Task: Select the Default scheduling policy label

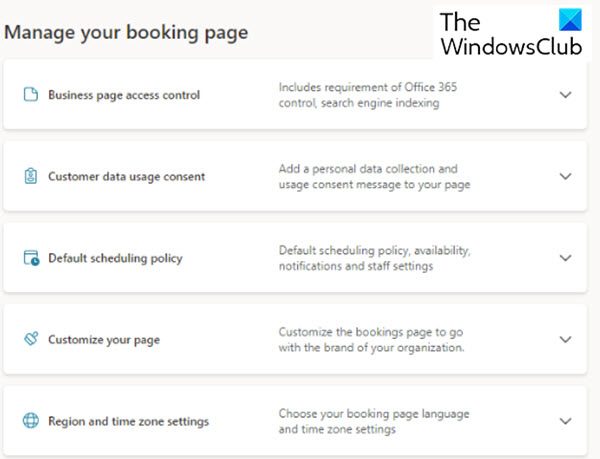Action: (115, 258)
